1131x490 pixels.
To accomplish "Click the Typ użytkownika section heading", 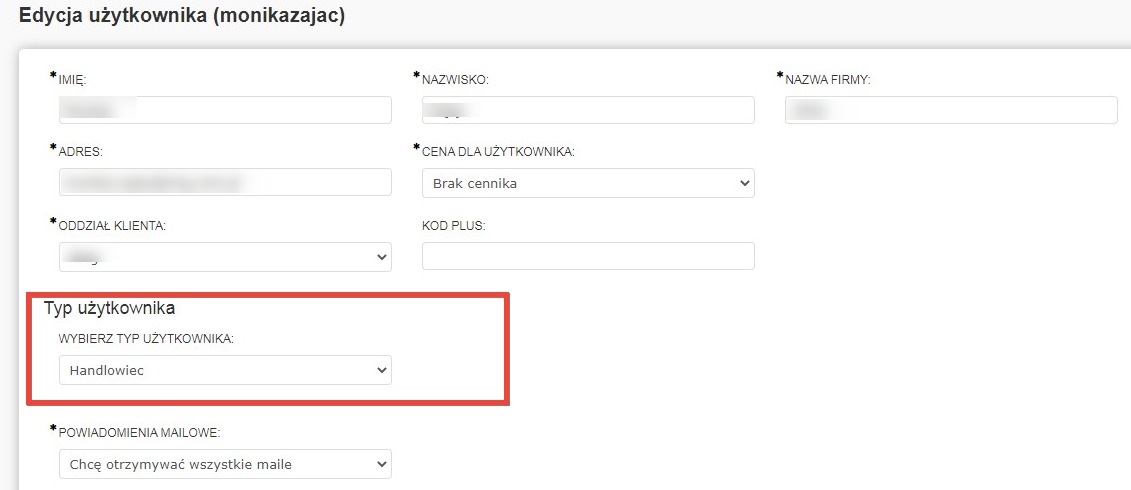I will point(110,308).
